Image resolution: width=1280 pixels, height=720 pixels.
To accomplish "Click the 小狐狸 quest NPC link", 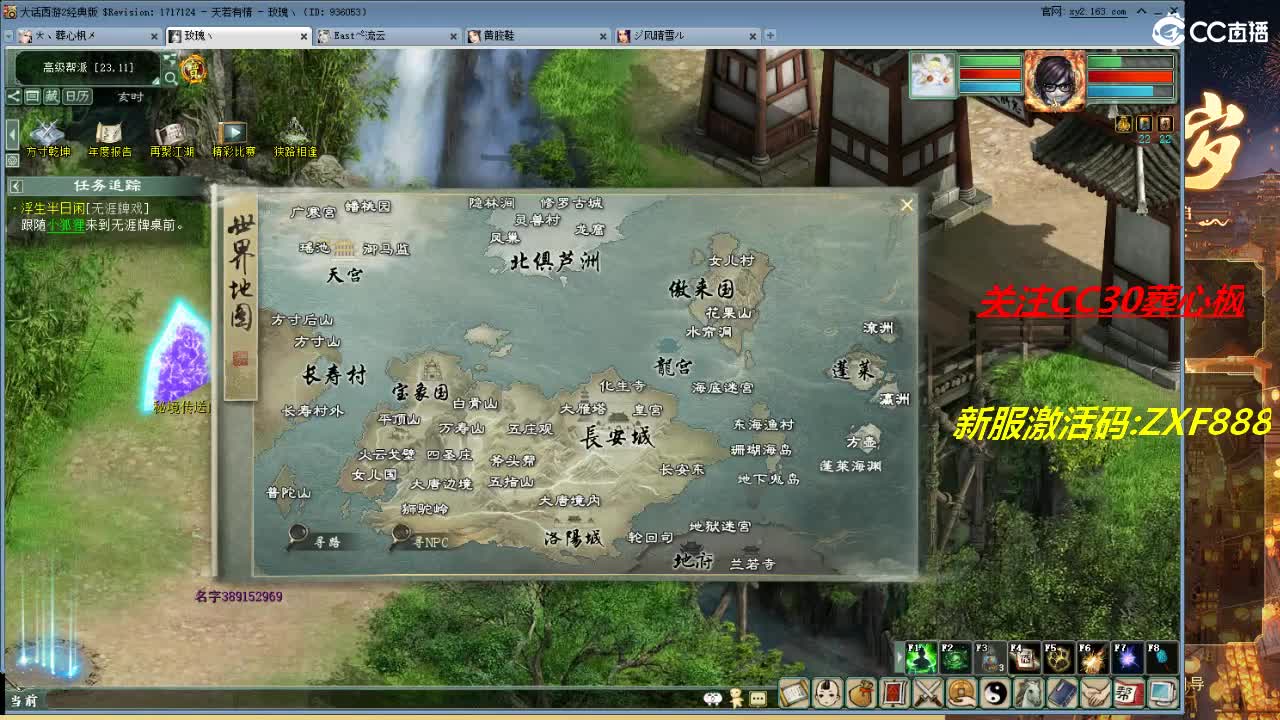I will point(64,225).
